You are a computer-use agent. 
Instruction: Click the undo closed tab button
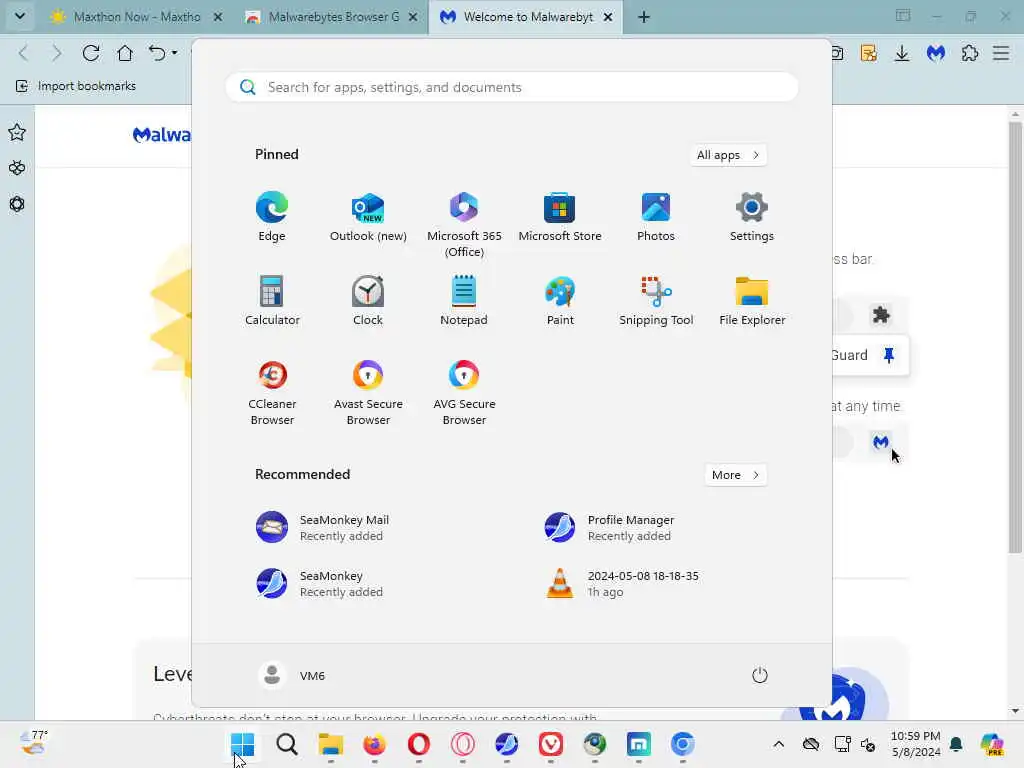pos(157,53)
